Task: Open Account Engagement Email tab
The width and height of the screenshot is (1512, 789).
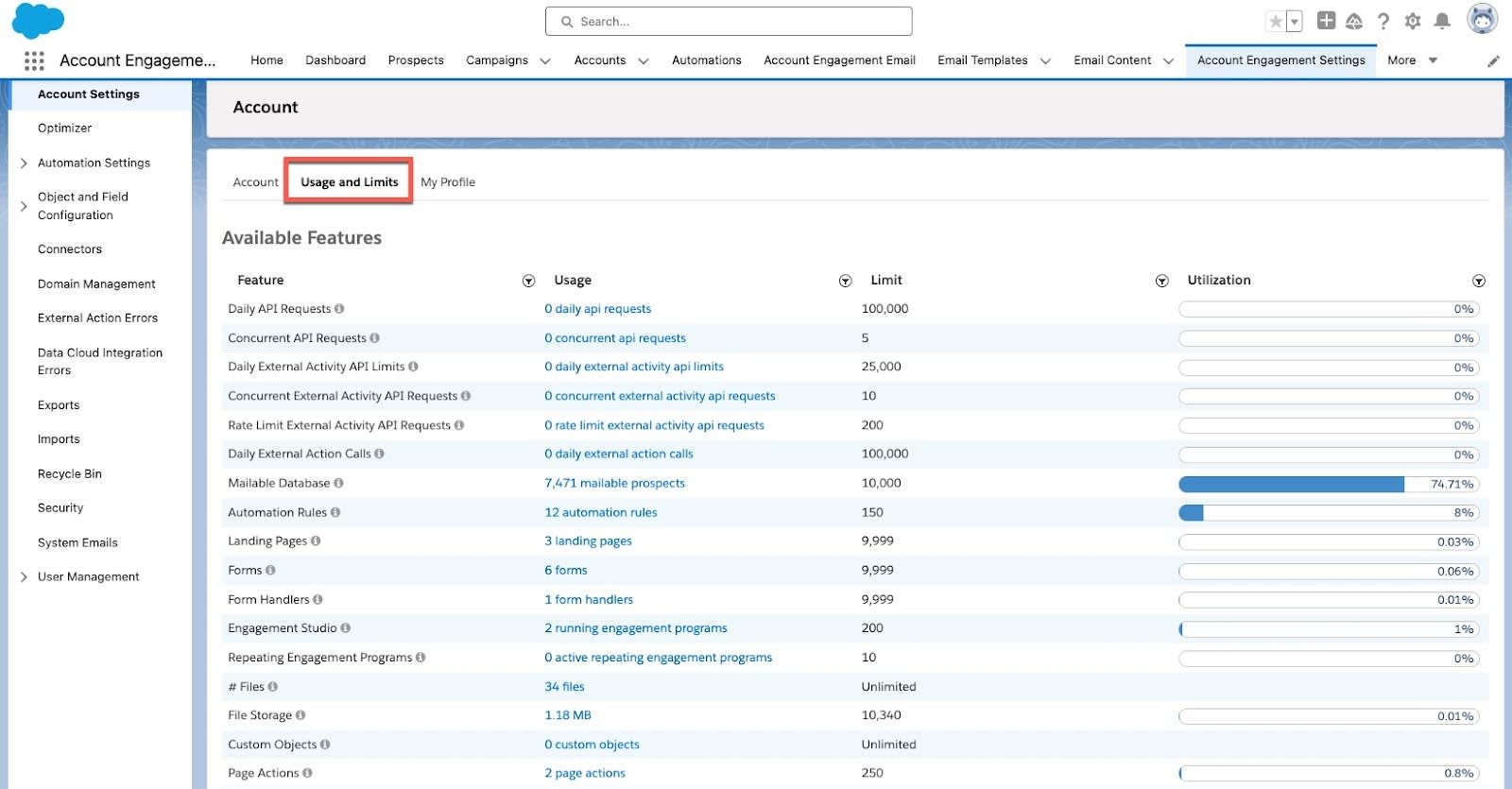Action: [x=839, y=60]
